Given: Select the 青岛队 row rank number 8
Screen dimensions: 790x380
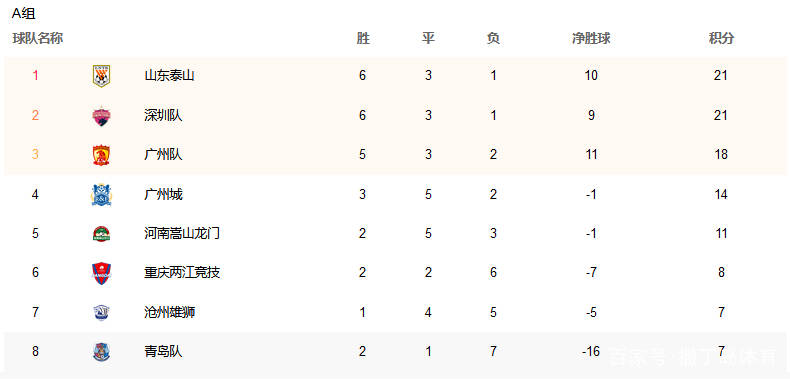Looking at the screenshot, I should 35,351.
